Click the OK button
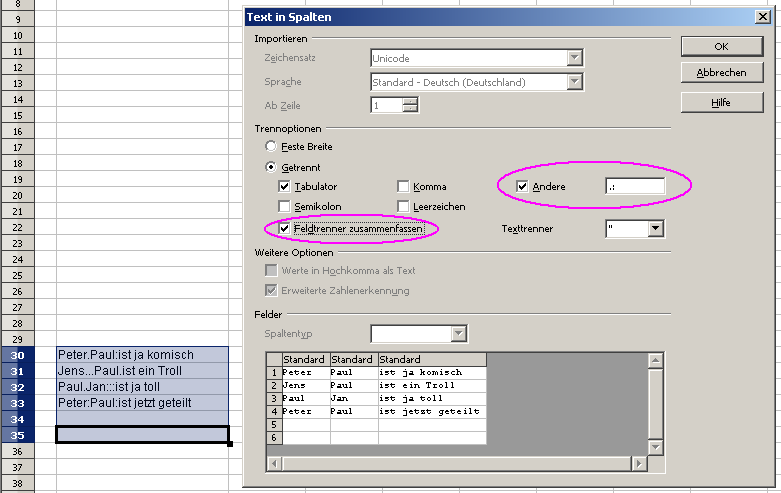Viewport: 781px width, 493px height. pos(721,46)
